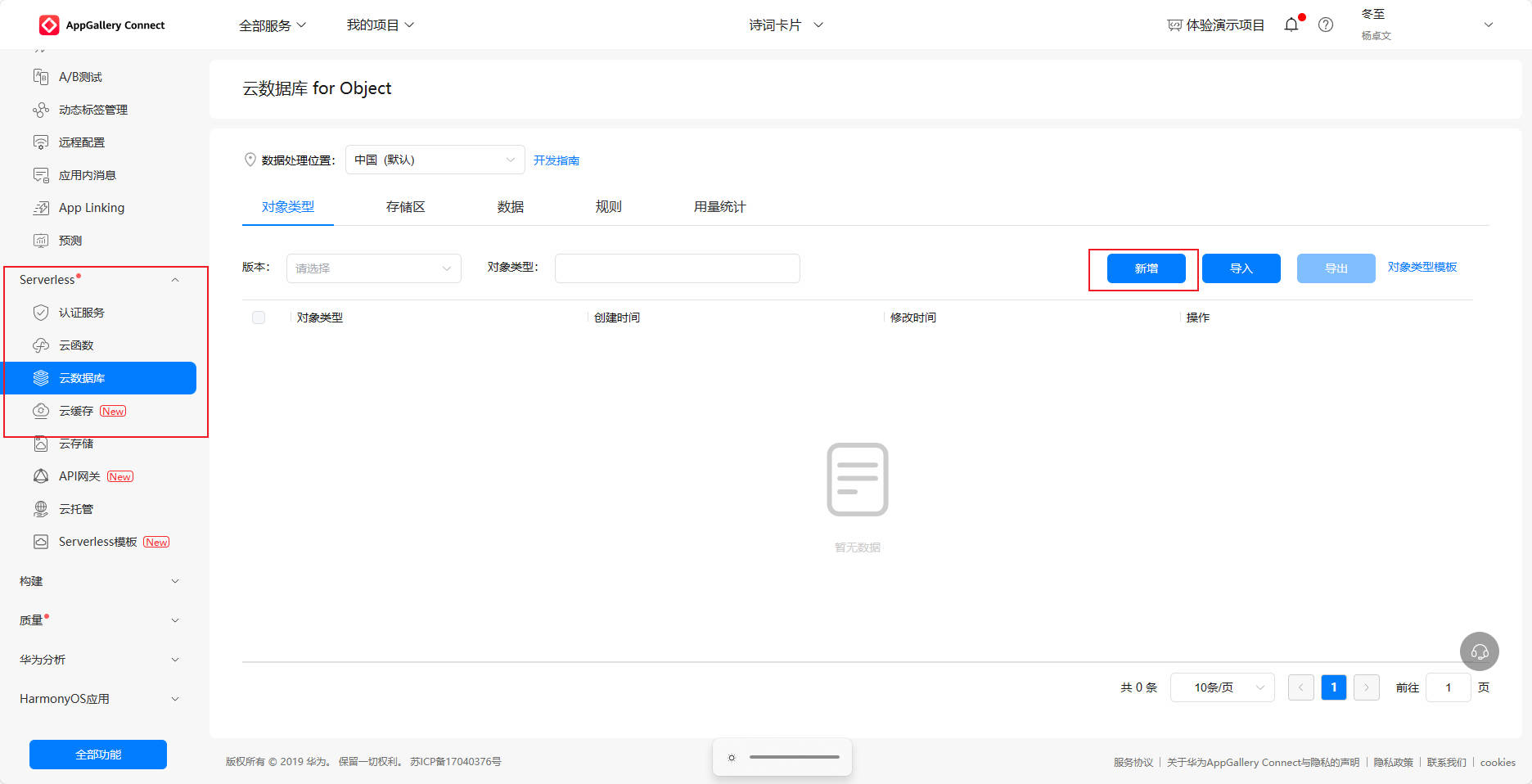
Task: Click the App Linking sidebar icon
Action: pos(41,208)
